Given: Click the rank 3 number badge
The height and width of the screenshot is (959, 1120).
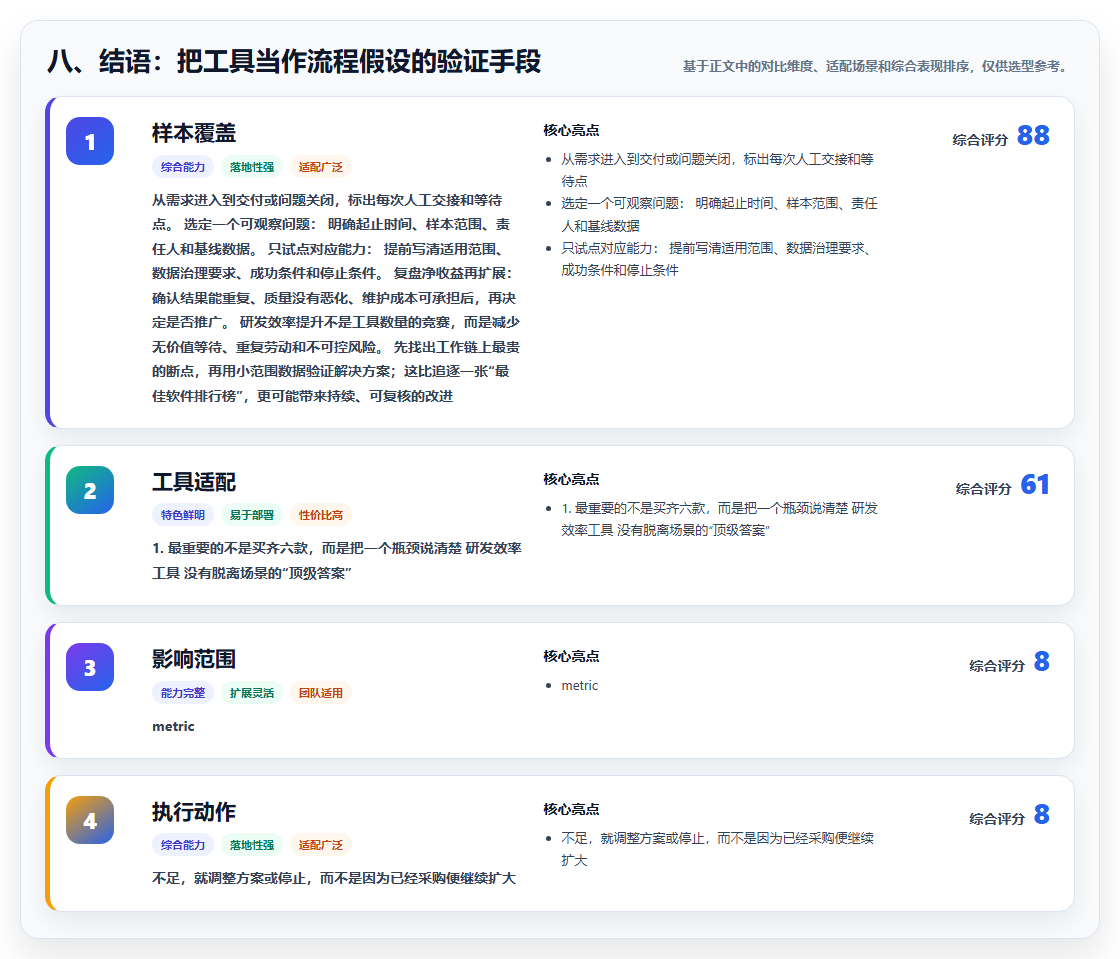Looking at the screenshot, I should click(x=90, y=667).
